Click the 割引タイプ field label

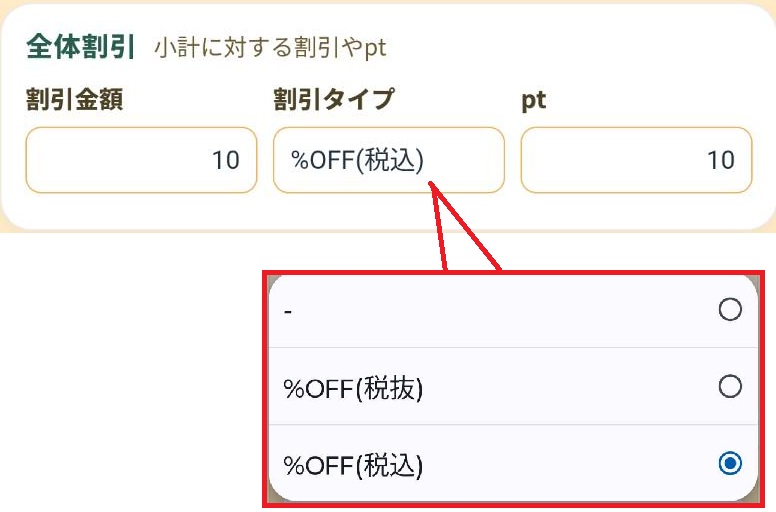click(334, 99)
